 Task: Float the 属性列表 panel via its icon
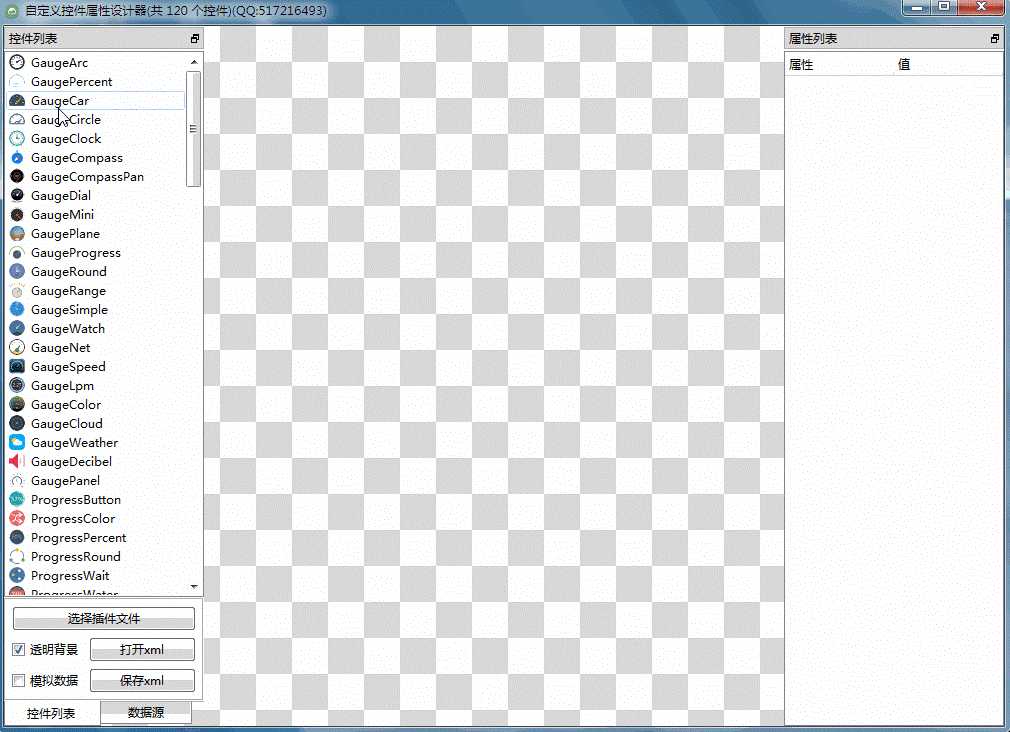pos(995,39)
